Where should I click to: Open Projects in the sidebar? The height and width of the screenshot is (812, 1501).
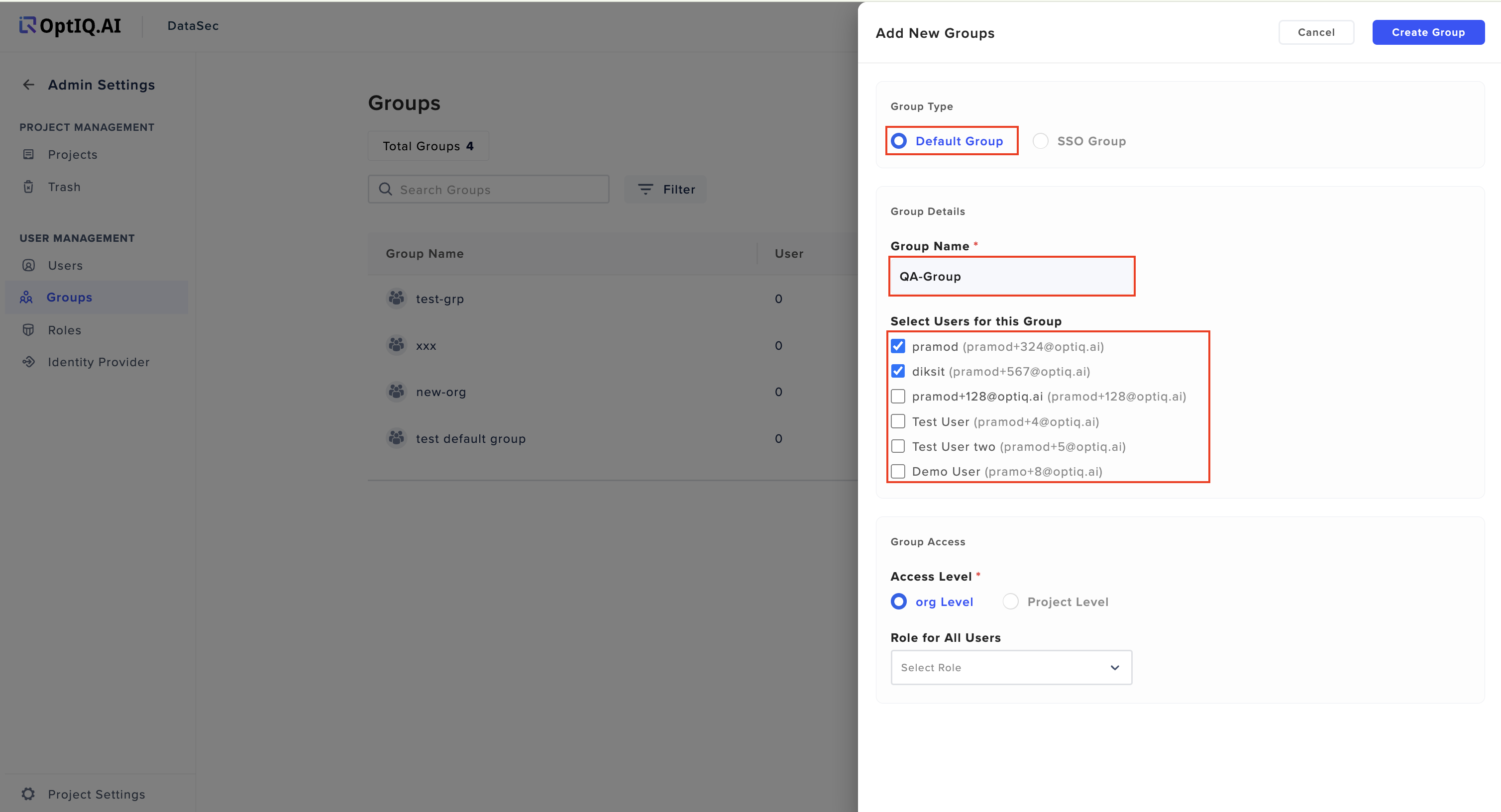[x=72, y=154]
